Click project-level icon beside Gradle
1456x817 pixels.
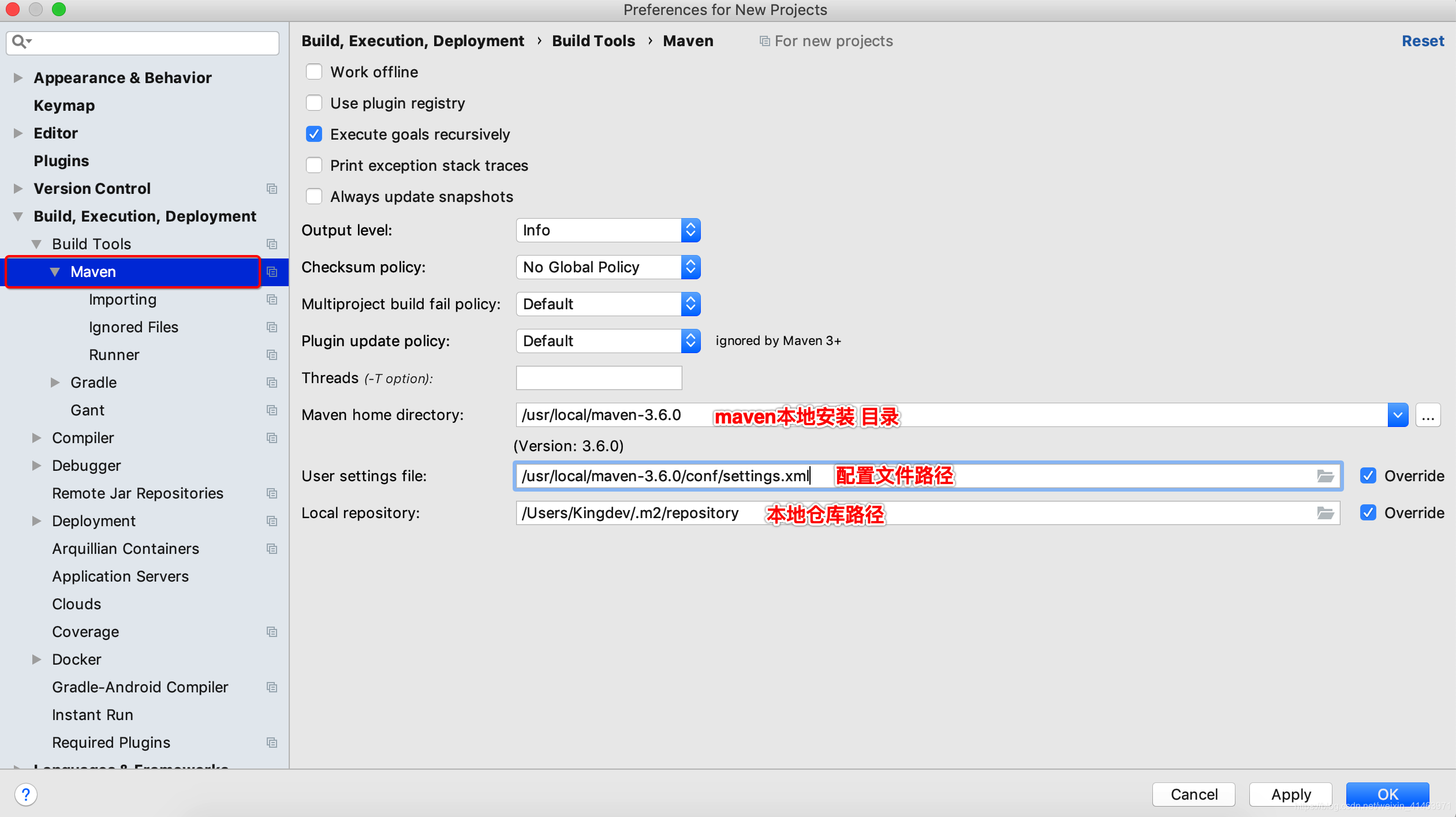pos(272,383)
